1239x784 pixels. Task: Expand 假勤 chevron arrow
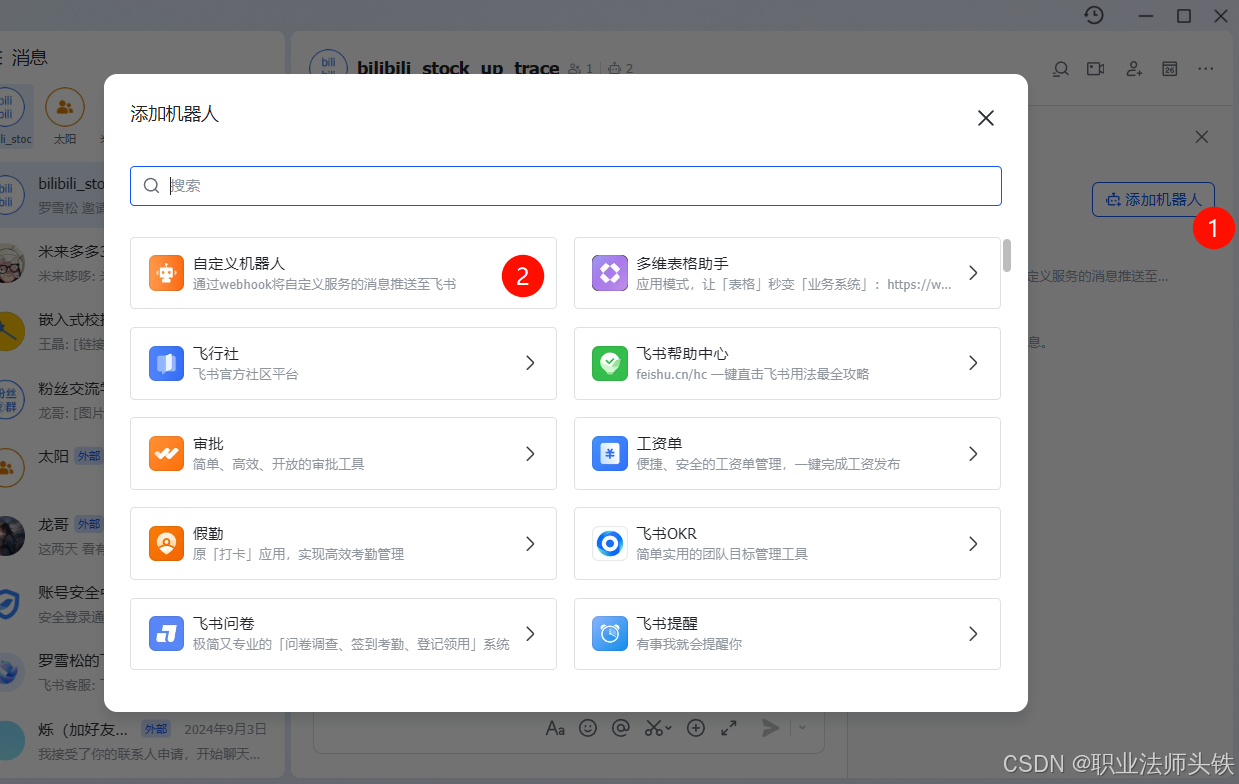pos(530,543)
